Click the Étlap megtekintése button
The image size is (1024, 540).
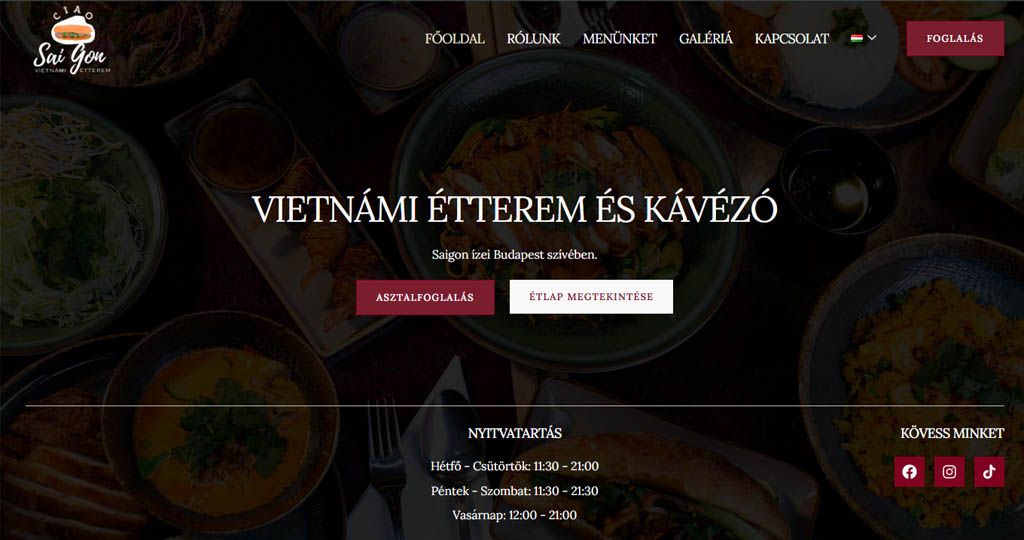(x=591, y=296)
